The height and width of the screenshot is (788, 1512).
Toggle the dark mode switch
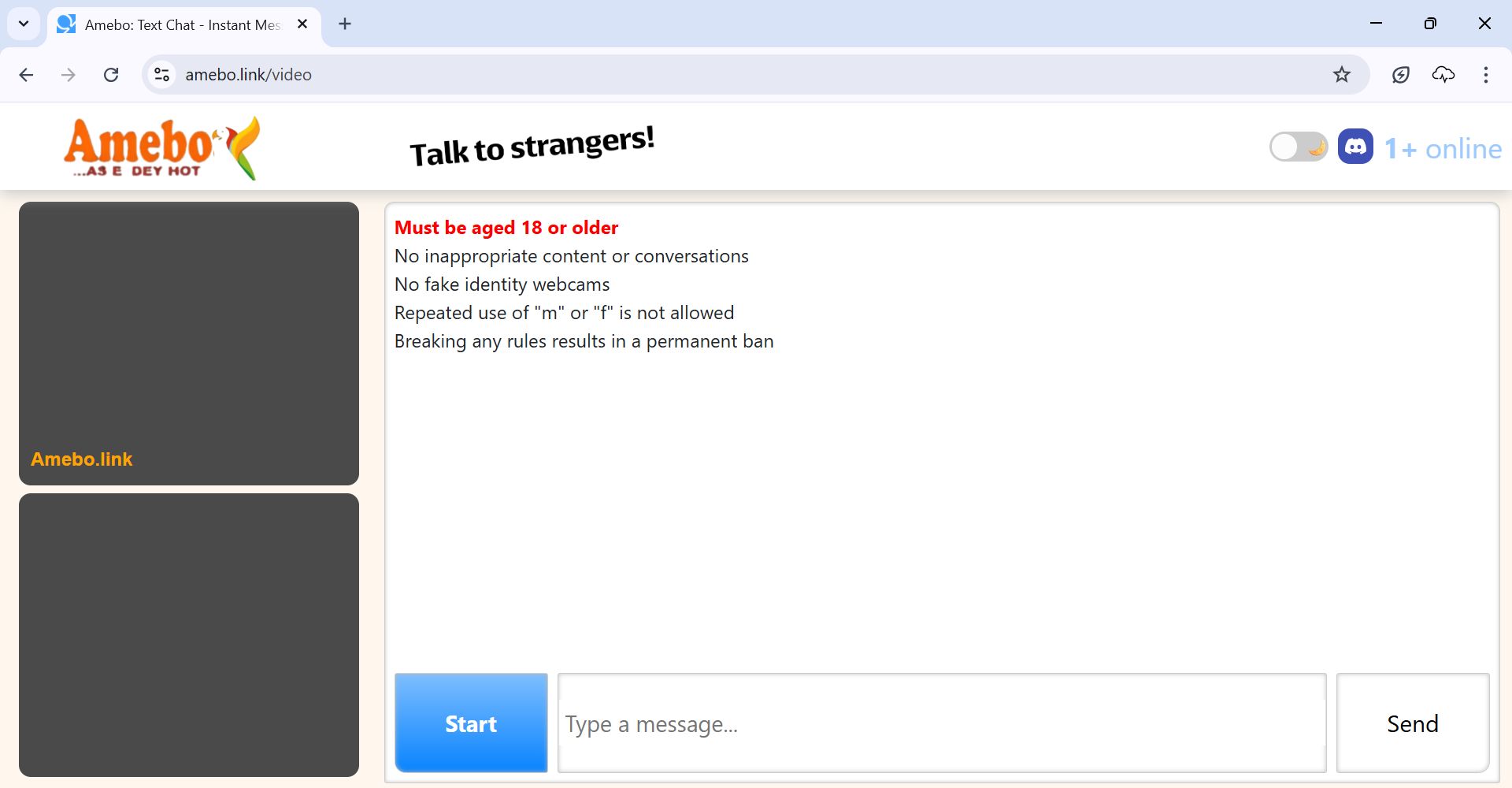coord(1299,147)
